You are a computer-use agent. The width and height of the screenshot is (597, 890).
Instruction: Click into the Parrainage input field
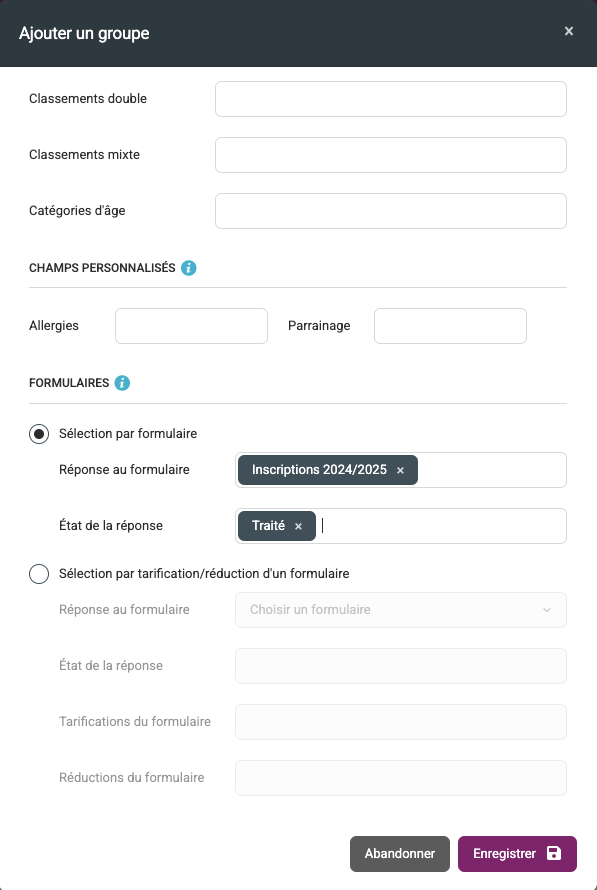point(450,326)
